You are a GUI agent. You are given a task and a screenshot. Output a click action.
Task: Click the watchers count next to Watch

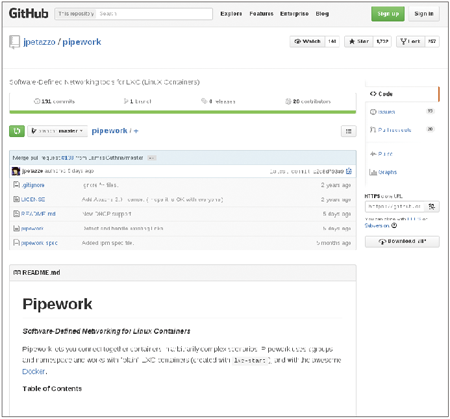332,41
